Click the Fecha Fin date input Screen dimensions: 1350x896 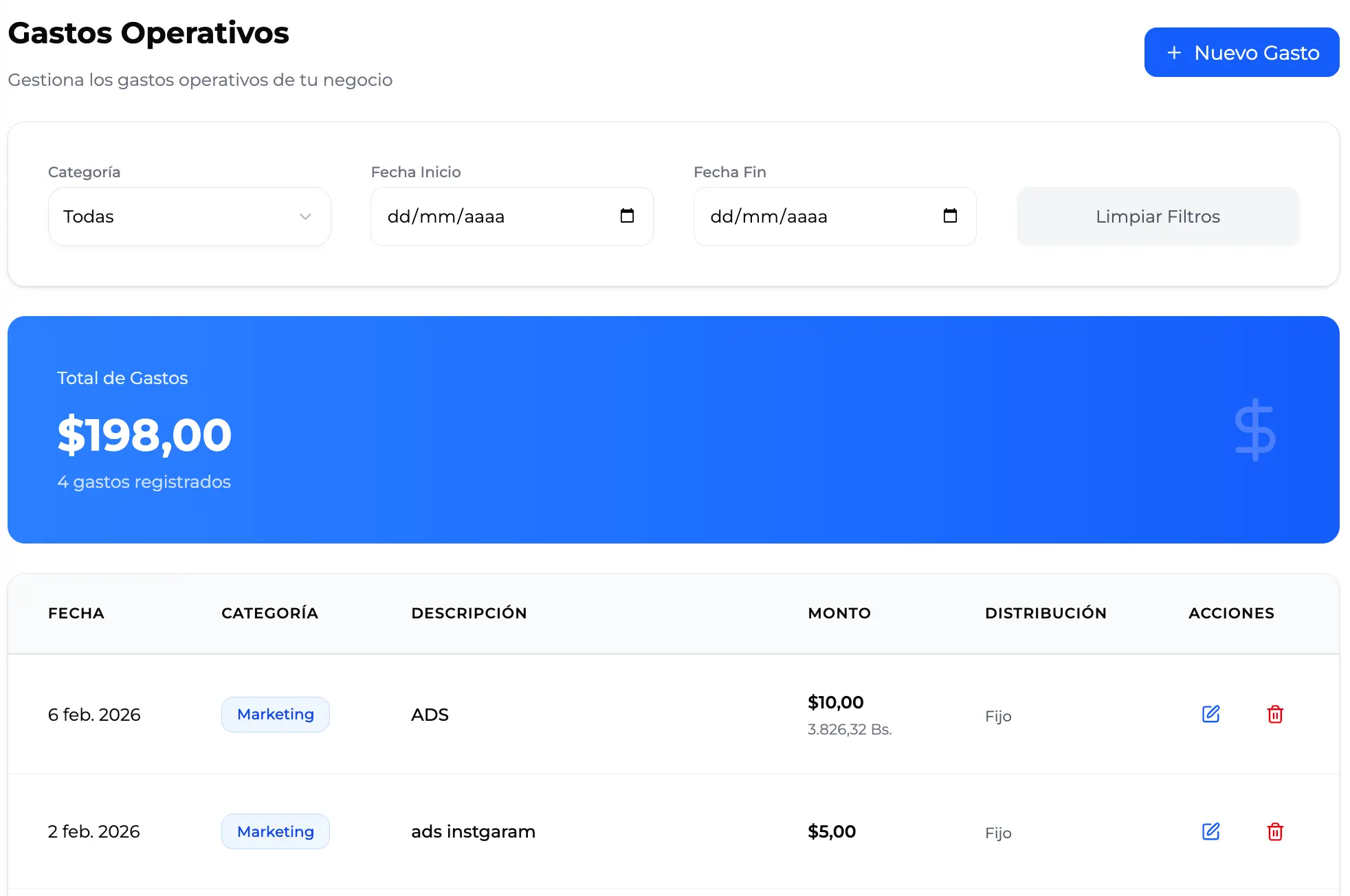click(x=804, y=216)
